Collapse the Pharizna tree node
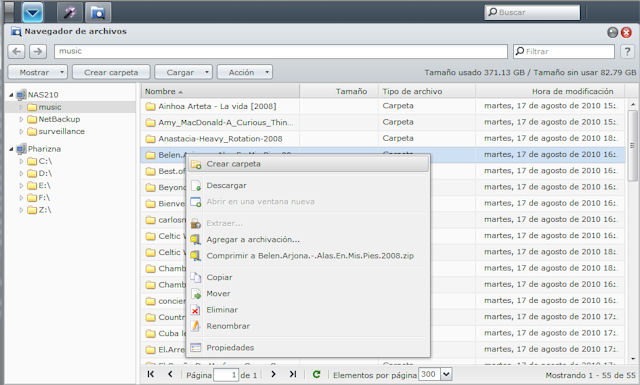The image size is (640, 385). point(11,149)
